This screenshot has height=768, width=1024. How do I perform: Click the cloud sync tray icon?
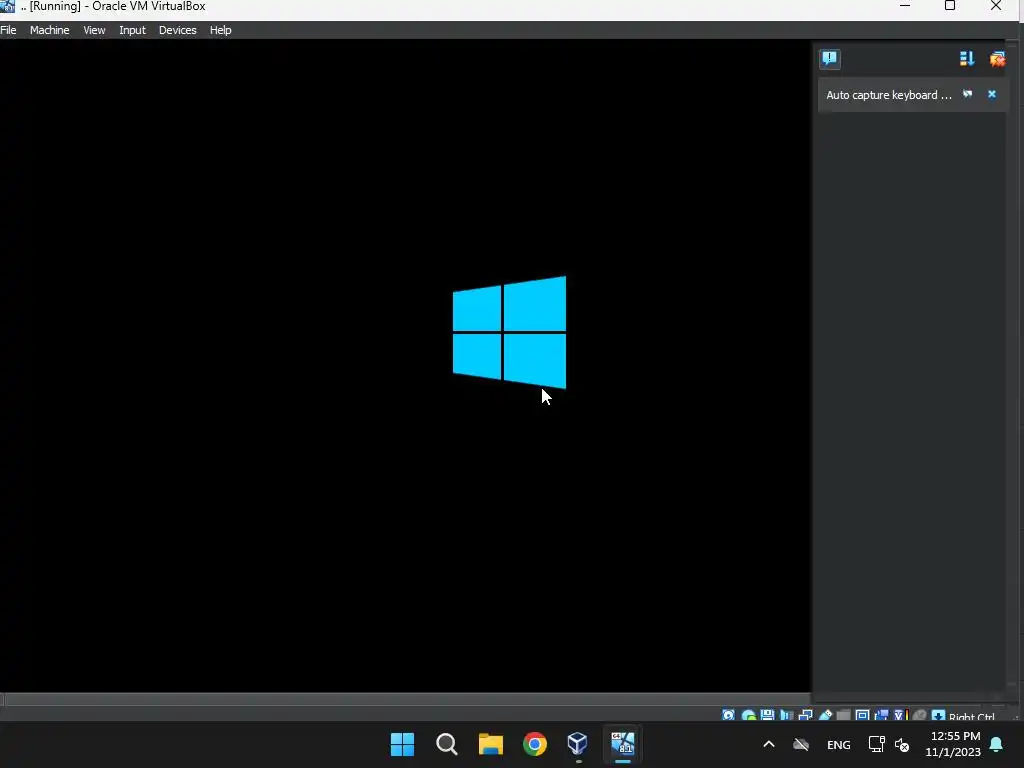pyautogui.click(x=801, y=744)
